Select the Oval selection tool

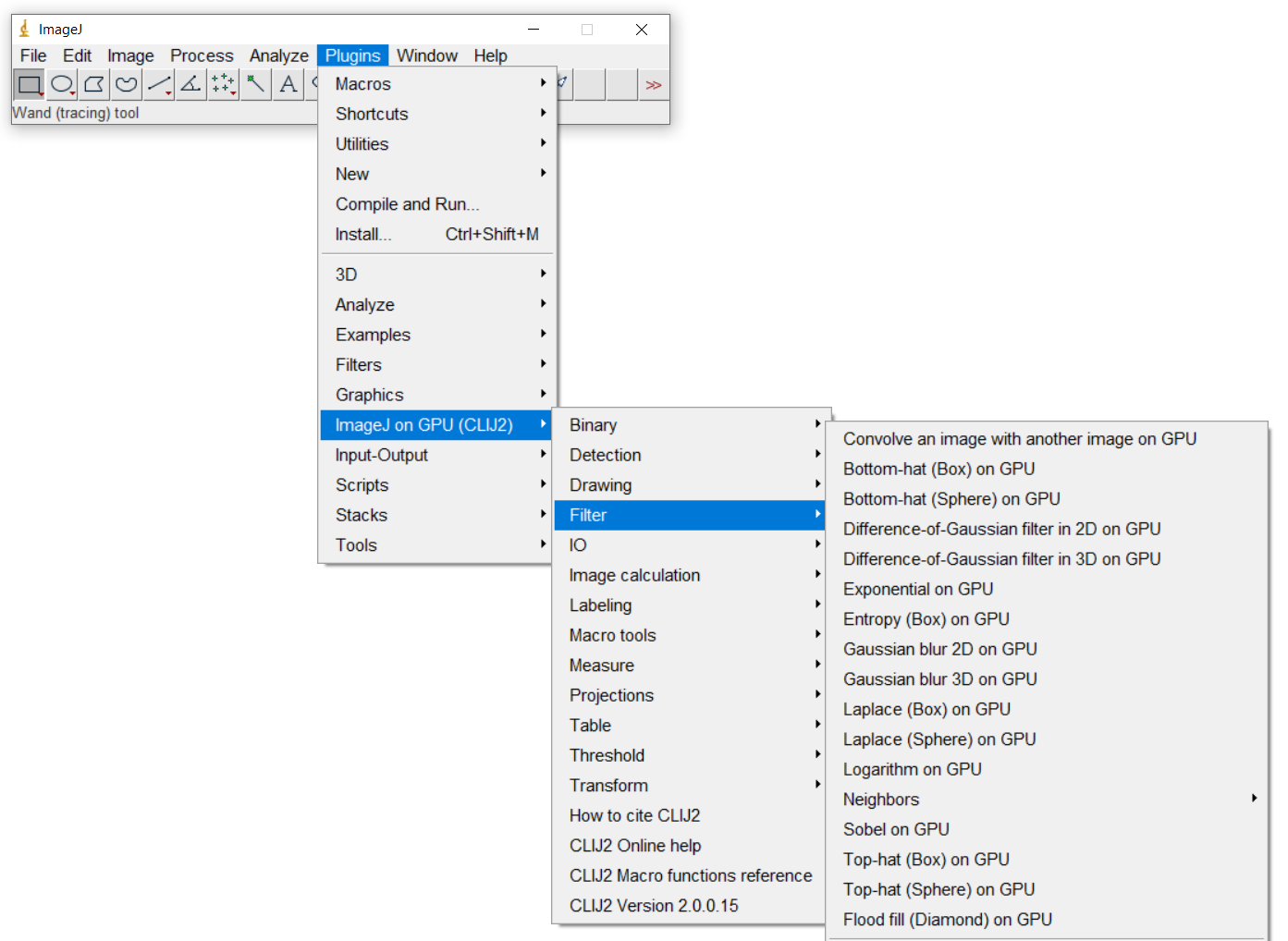click(62, 85)
